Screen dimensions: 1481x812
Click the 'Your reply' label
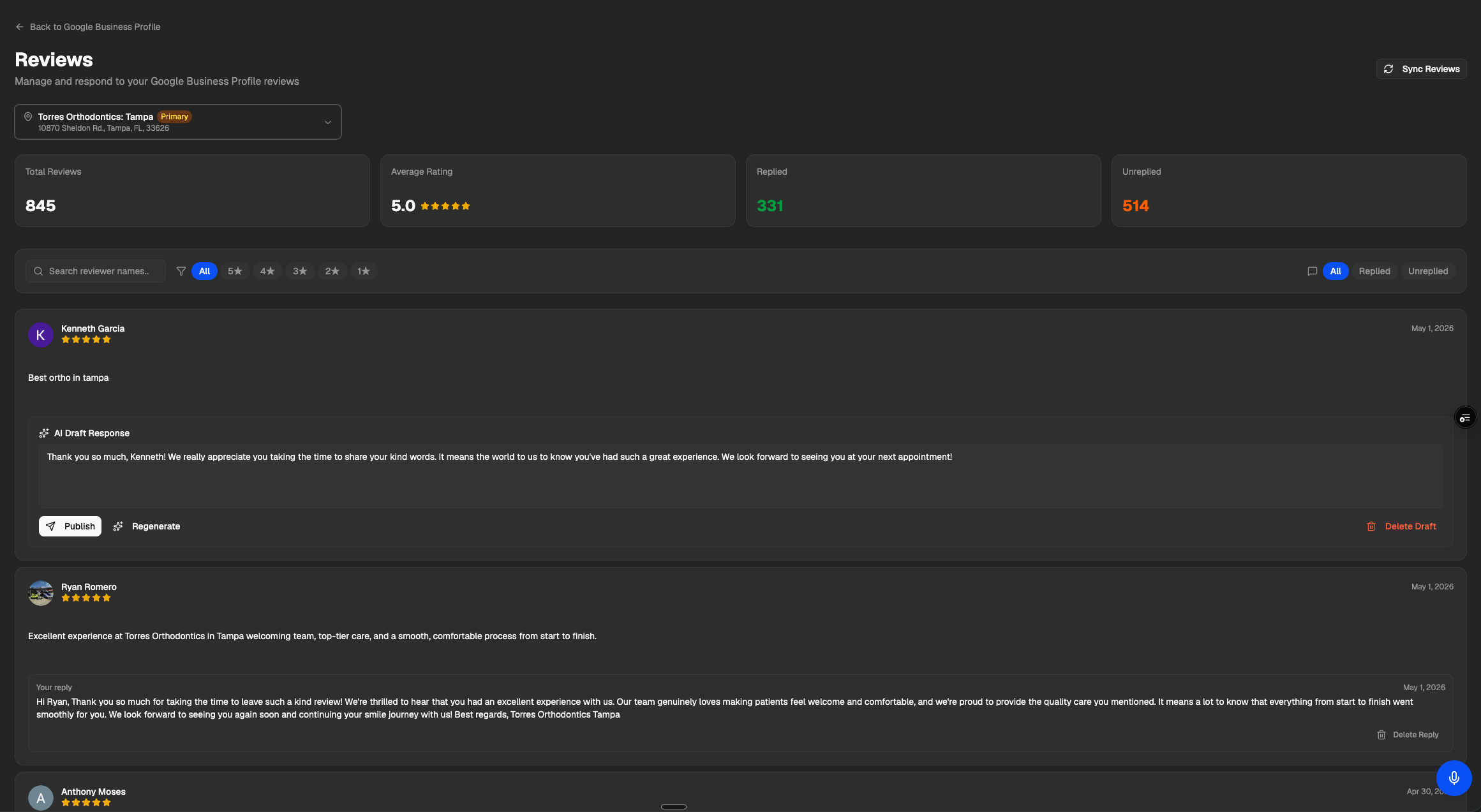[54, 688]
